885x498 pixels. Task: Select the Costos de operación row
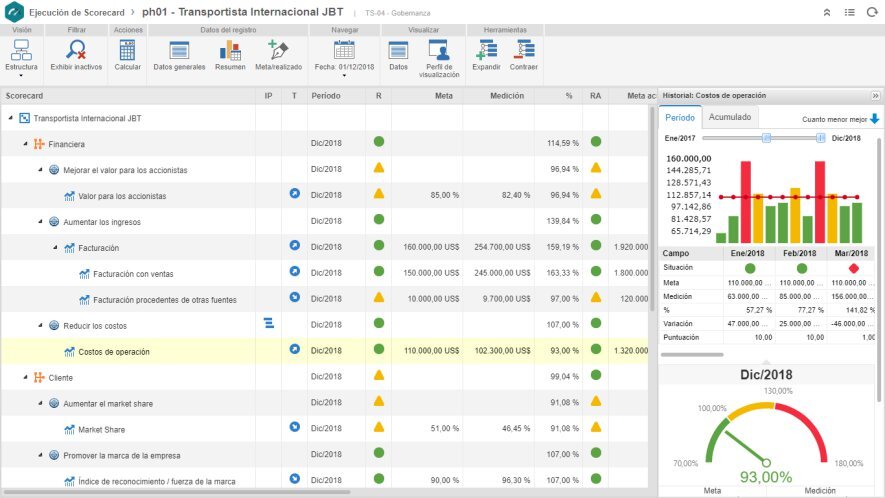tap(114, 352)
